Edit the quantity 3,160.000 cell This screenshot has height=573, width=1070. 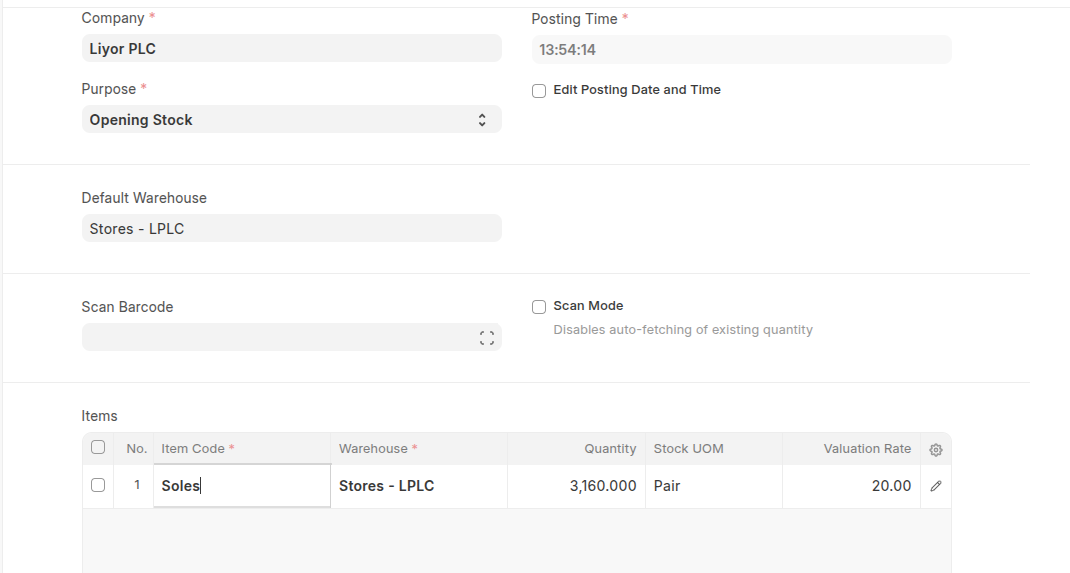coord(576,486)
